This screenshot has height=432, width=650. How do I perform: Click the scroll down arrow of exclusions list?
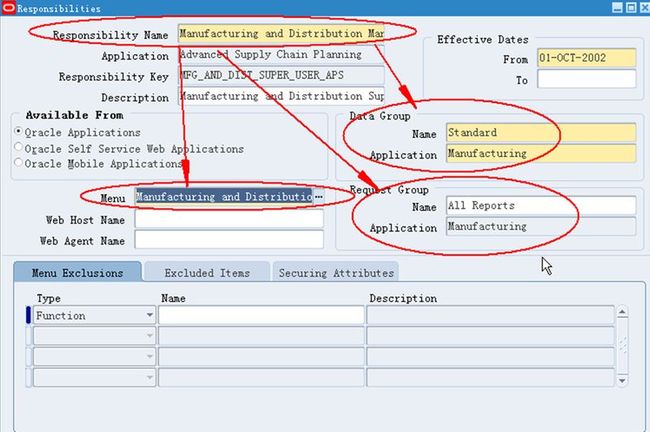pos(622,380)
